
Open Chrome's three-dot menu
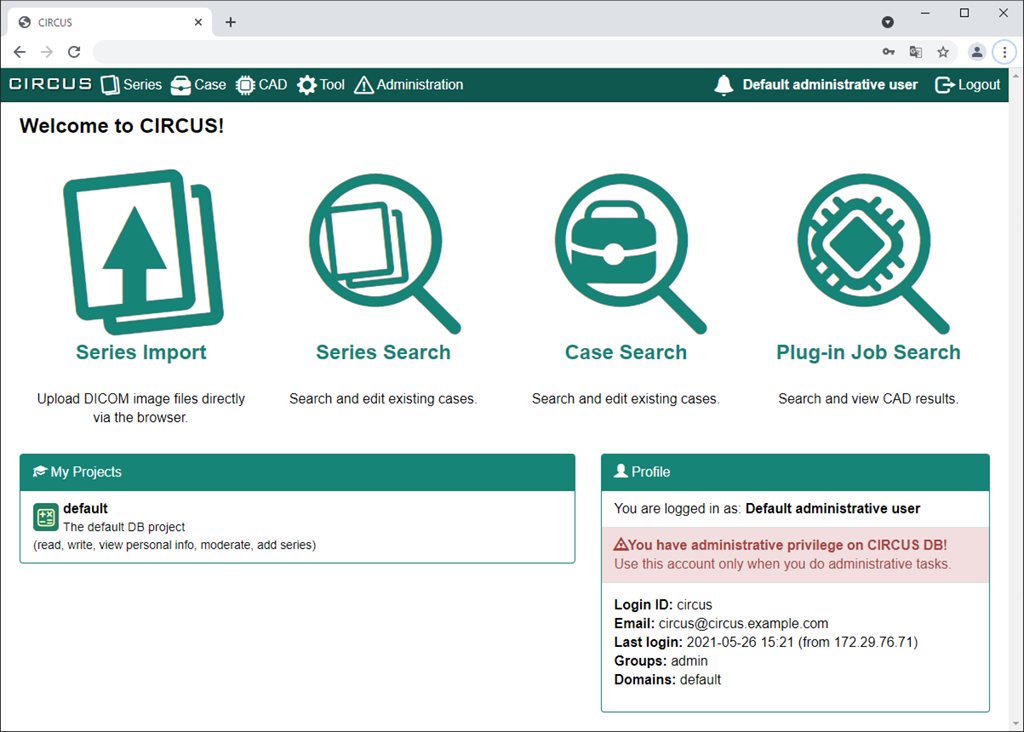1005,52
